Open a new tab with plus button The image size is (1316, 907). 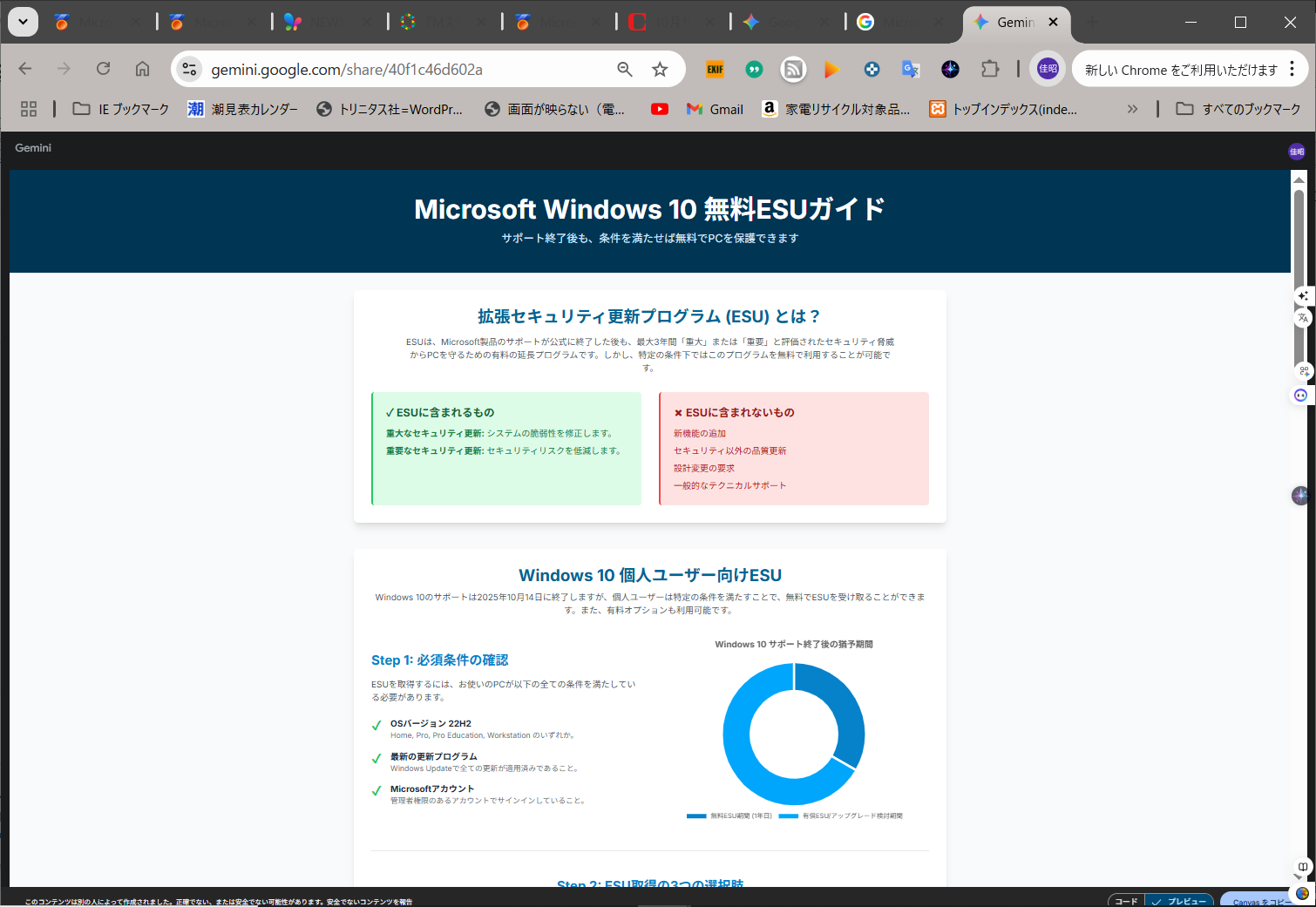pos(1092,22)
